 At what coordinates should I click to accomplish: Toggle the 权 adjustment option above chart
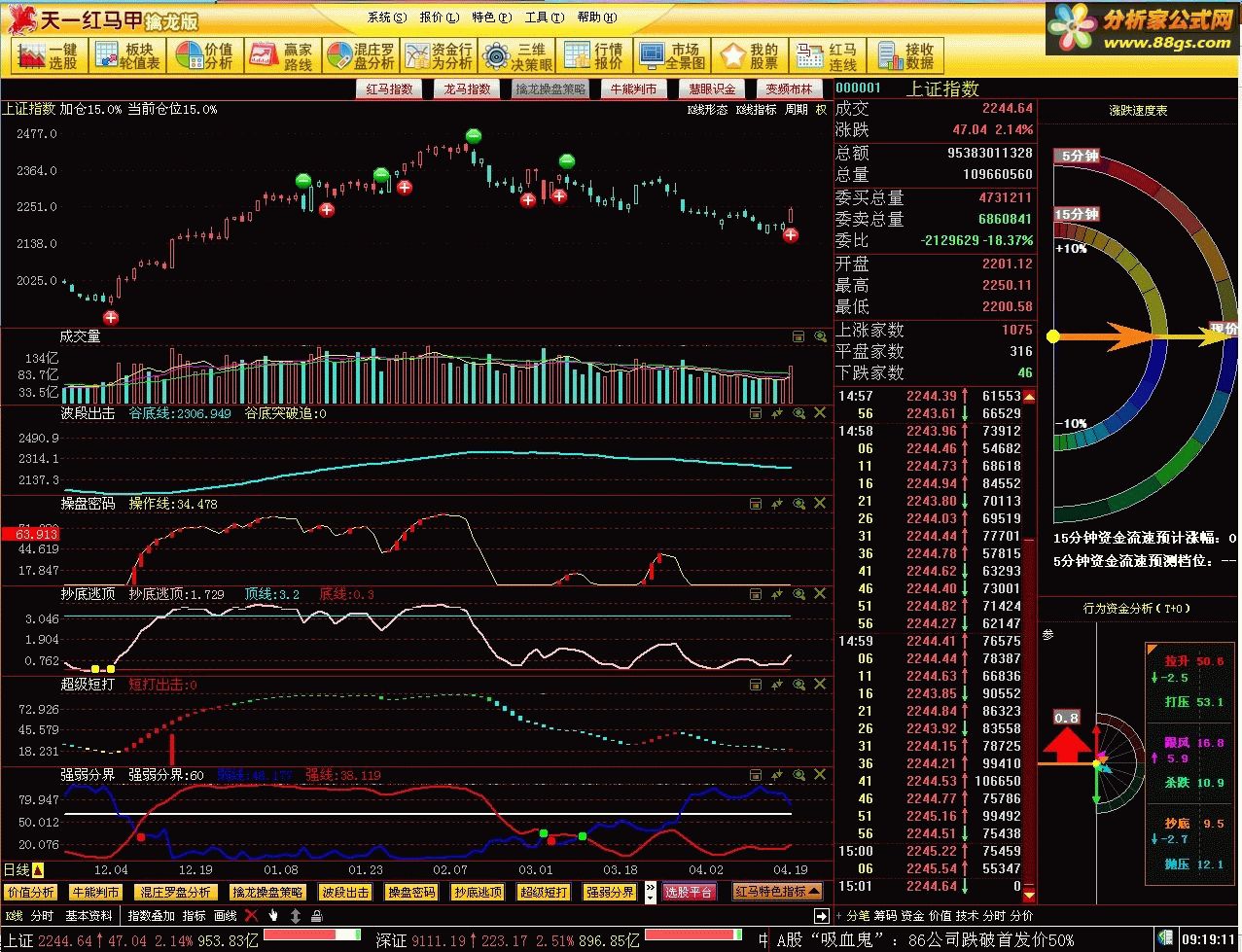821,110
